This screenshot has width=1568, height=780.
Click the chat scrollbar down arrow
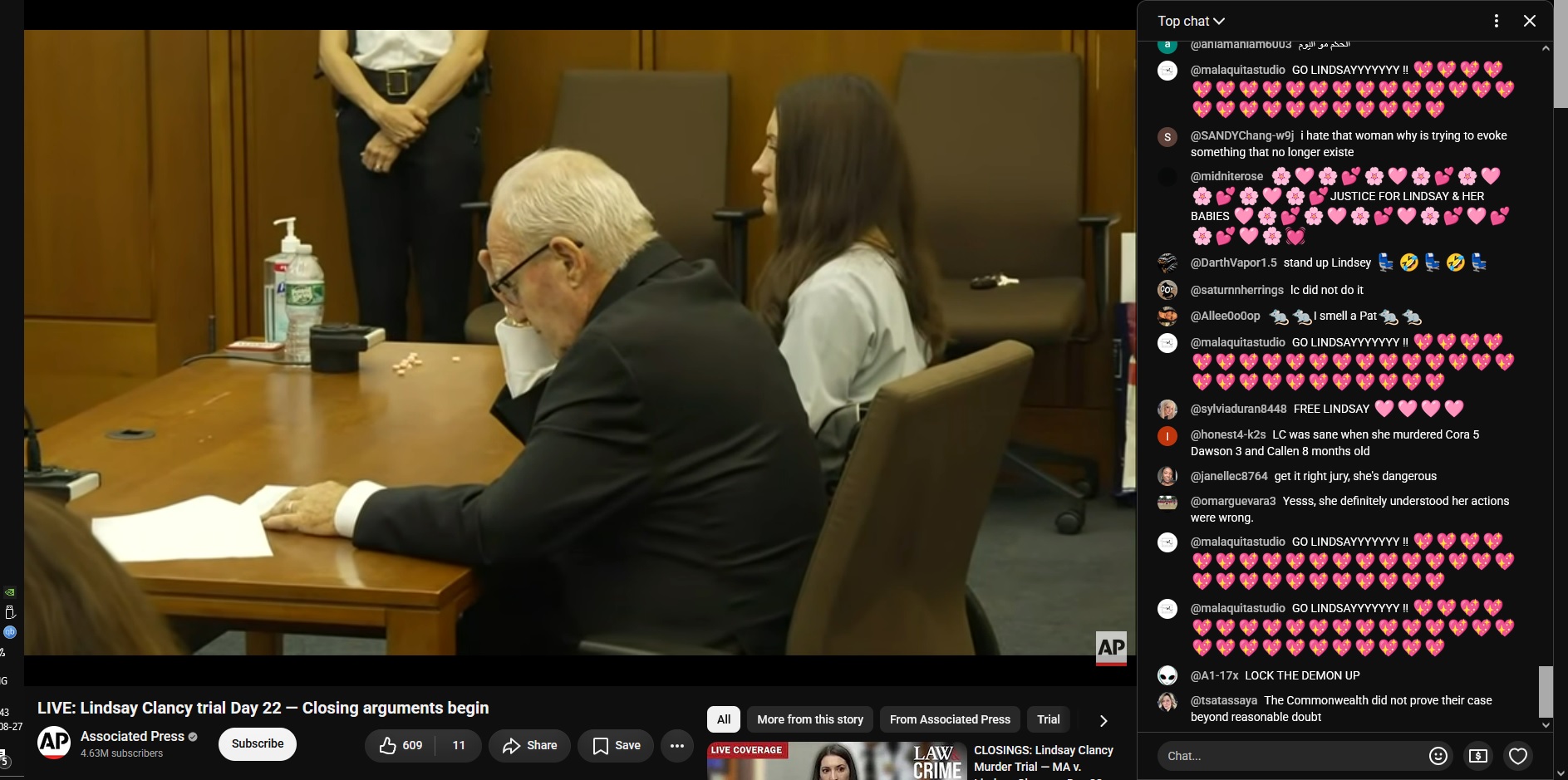[1546, 725]
